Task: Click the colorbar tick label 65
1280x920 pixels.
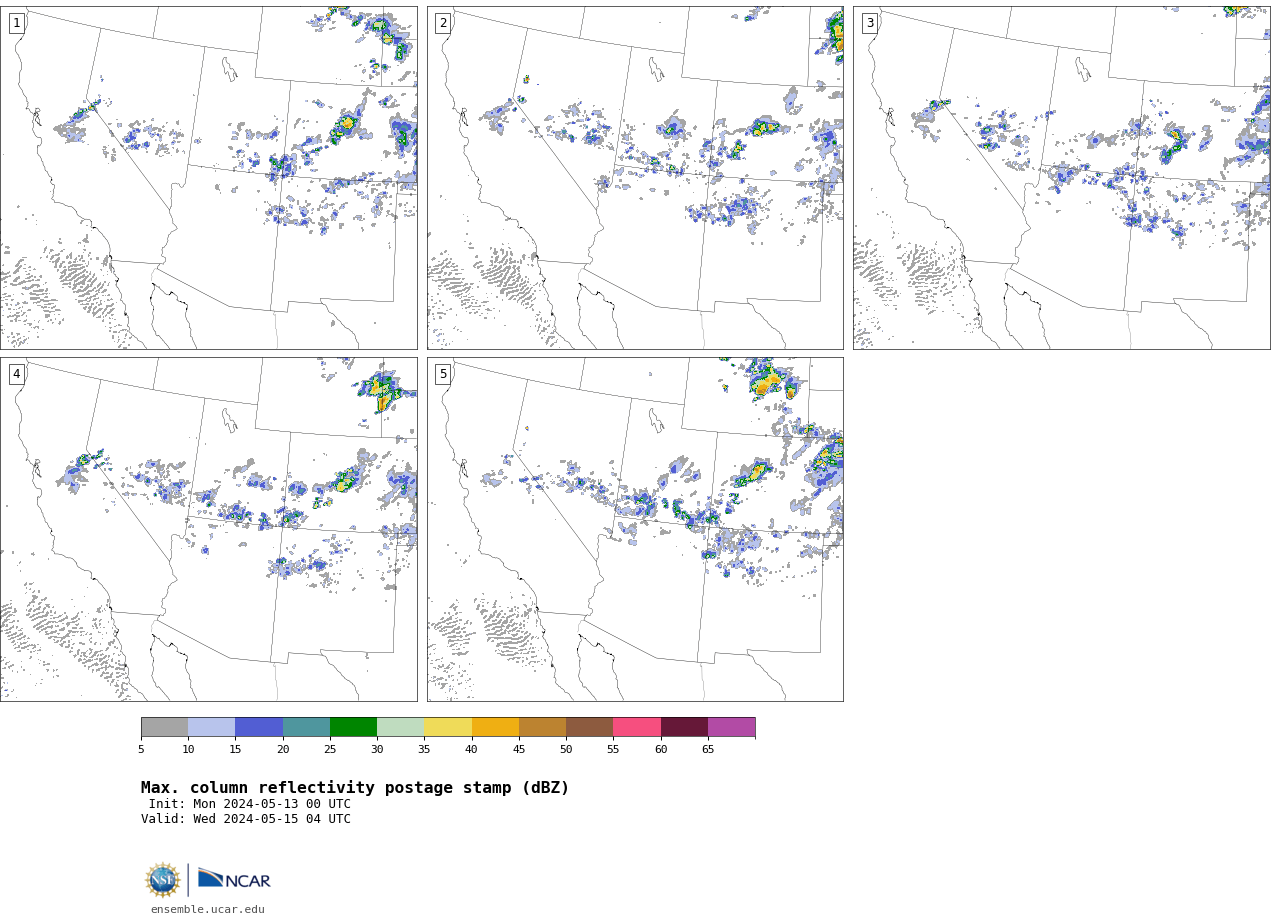Action: (x=708, y=749)
